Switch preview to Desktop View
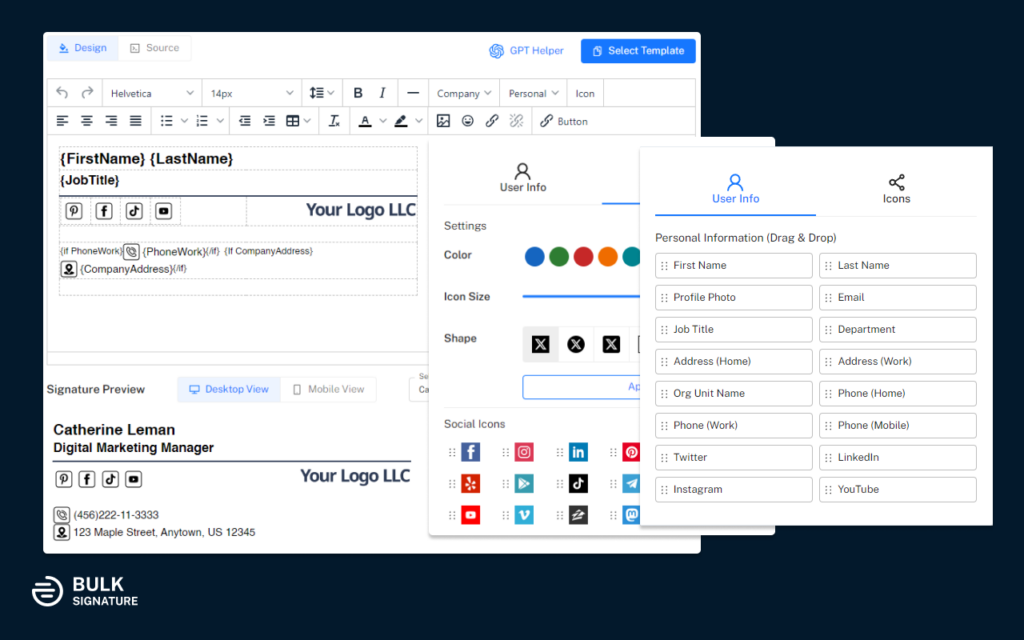Screen dimensions: 1024x640 tap(229, 389)
